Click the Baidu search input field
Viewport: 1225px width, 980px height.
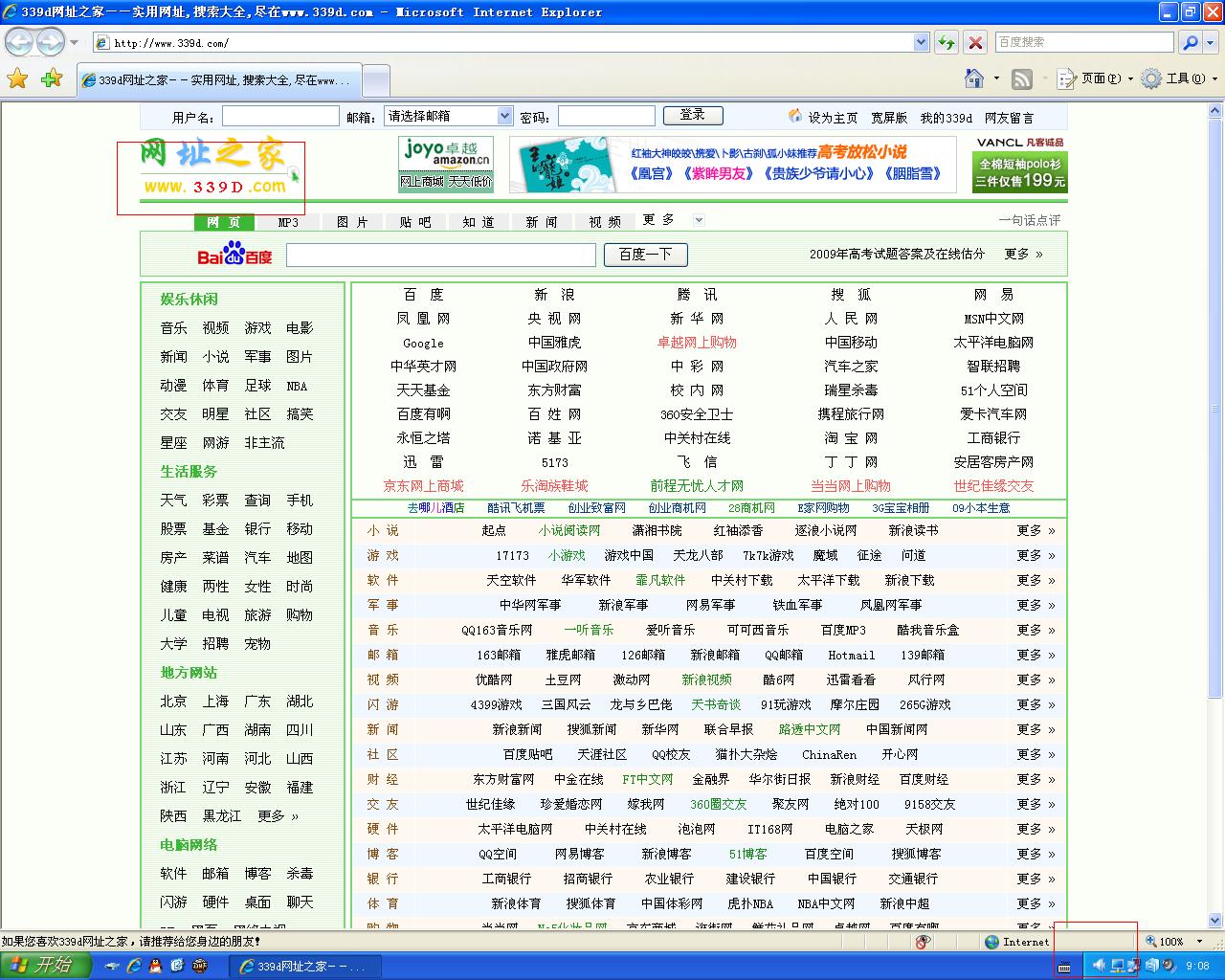click(x=440, y=255)
